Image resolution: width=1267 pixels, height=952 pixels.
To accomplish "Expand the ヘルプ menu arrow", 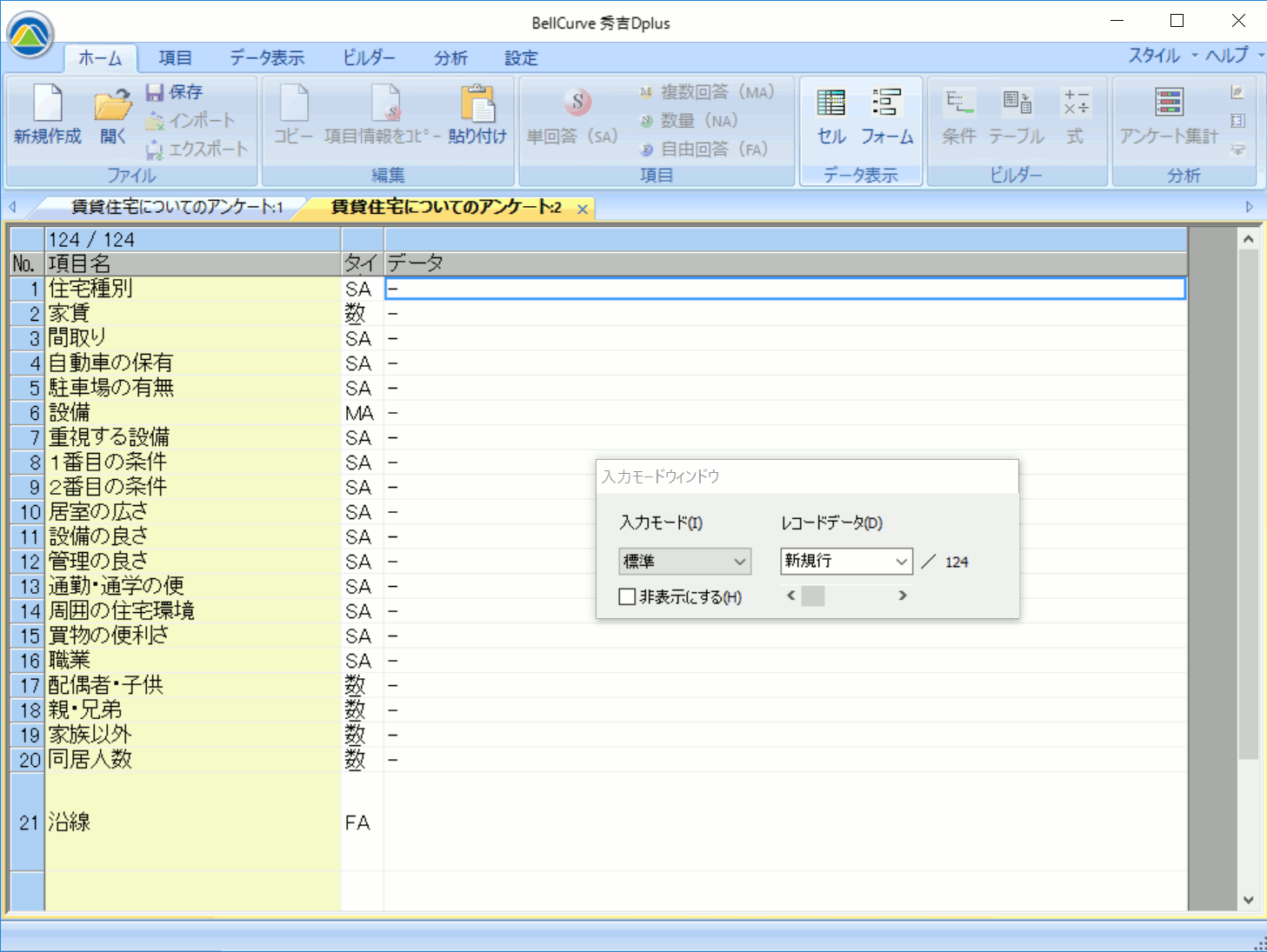I will 1261,56.
